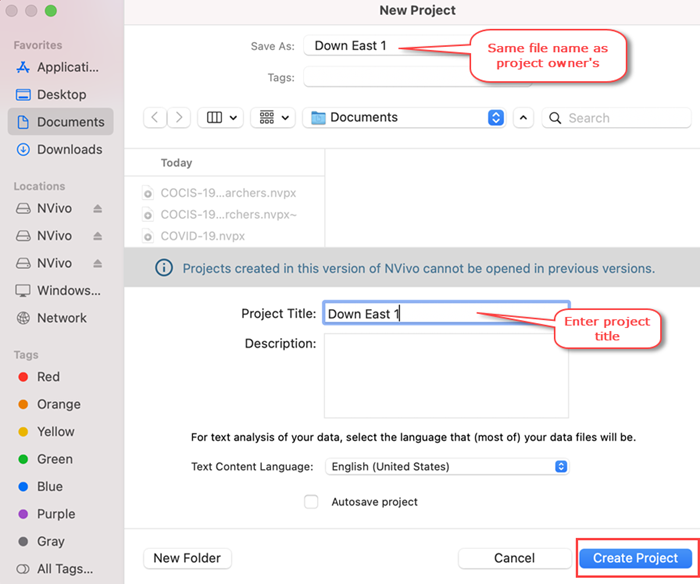Eject the third NVivo volume
The width and height of the screenshot is (700, 584).
click(x=97, y=263)
